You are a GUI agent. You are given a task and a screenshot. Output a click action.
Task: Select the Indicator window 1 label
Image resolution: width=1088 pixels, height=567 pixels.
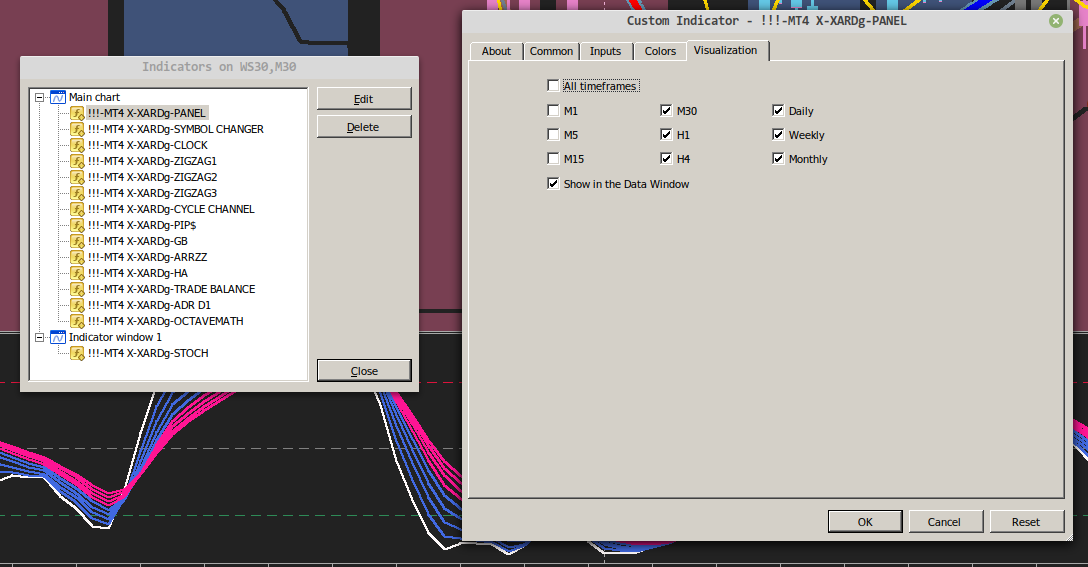click(x=115, y=337)
